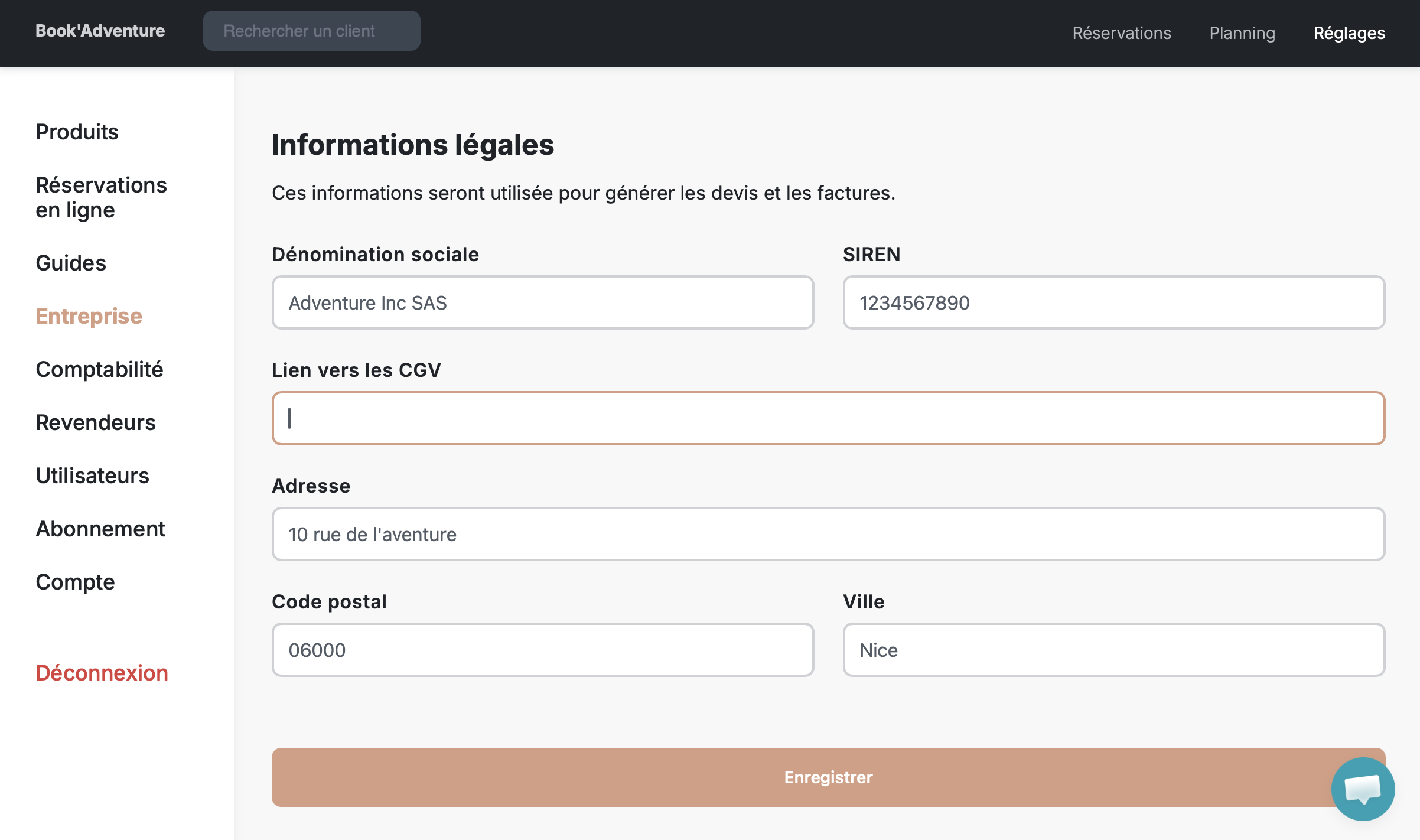Open the chat support widget

[1364, 789]
